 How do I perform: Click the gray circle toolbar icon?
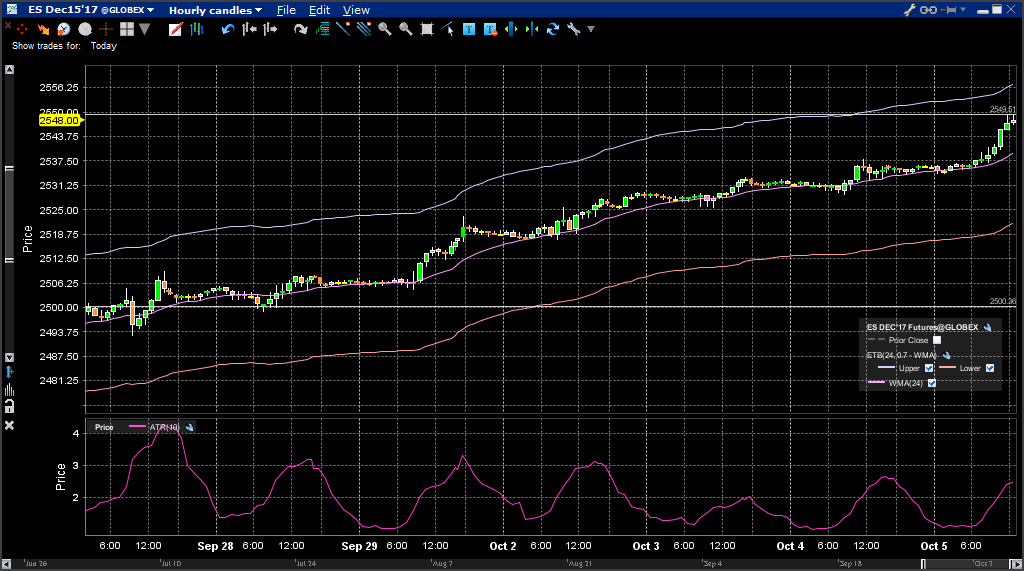coord(85,29)
